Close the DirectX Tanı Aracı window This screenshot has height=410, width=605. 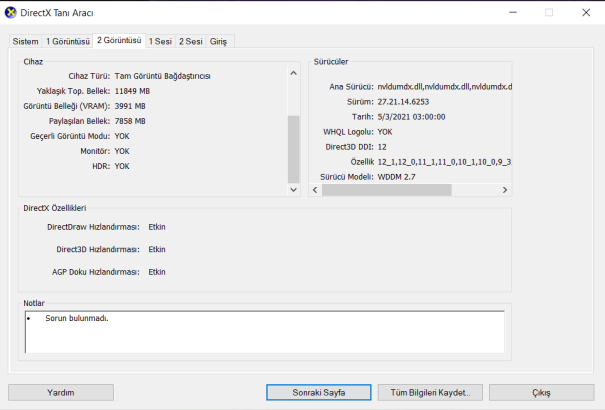pyautogui.click(x=586, y=12)
